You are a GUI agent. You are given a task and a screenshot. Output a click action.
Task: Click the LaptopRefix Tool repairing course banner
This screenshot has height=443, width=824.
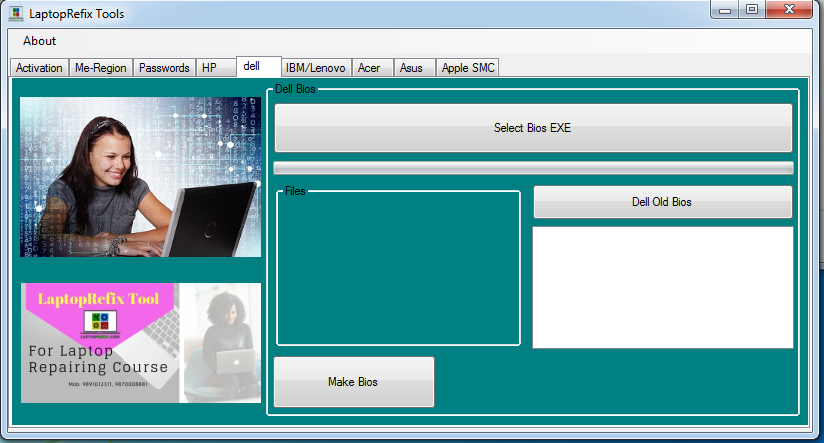tap(141, 343)
